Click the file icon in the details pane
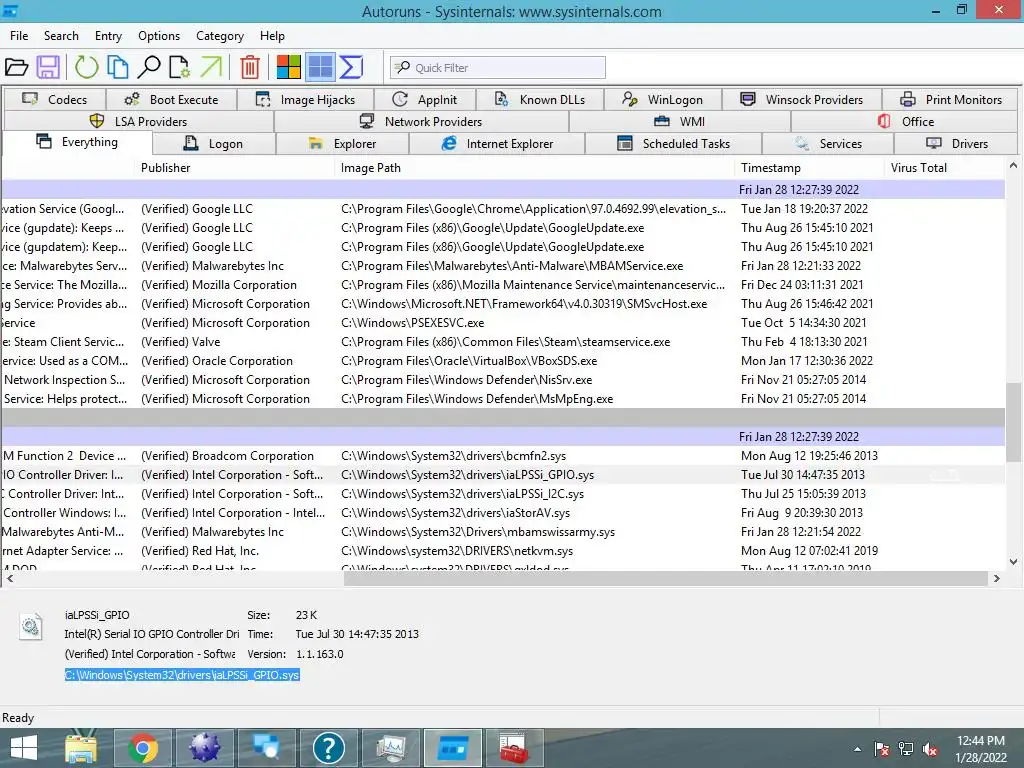This screenshot has width=1024, height=768. tap(31, 627)
